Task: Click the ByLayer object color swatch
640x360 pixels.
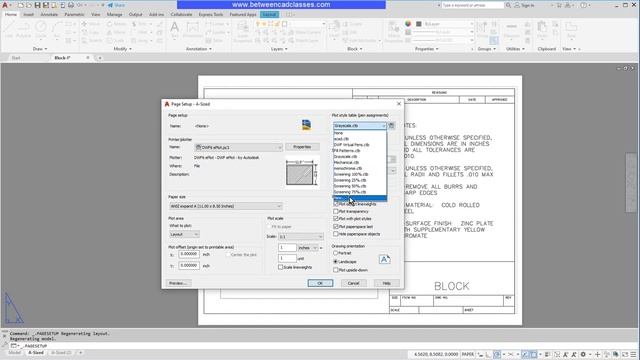Action: tap(418, 24)
